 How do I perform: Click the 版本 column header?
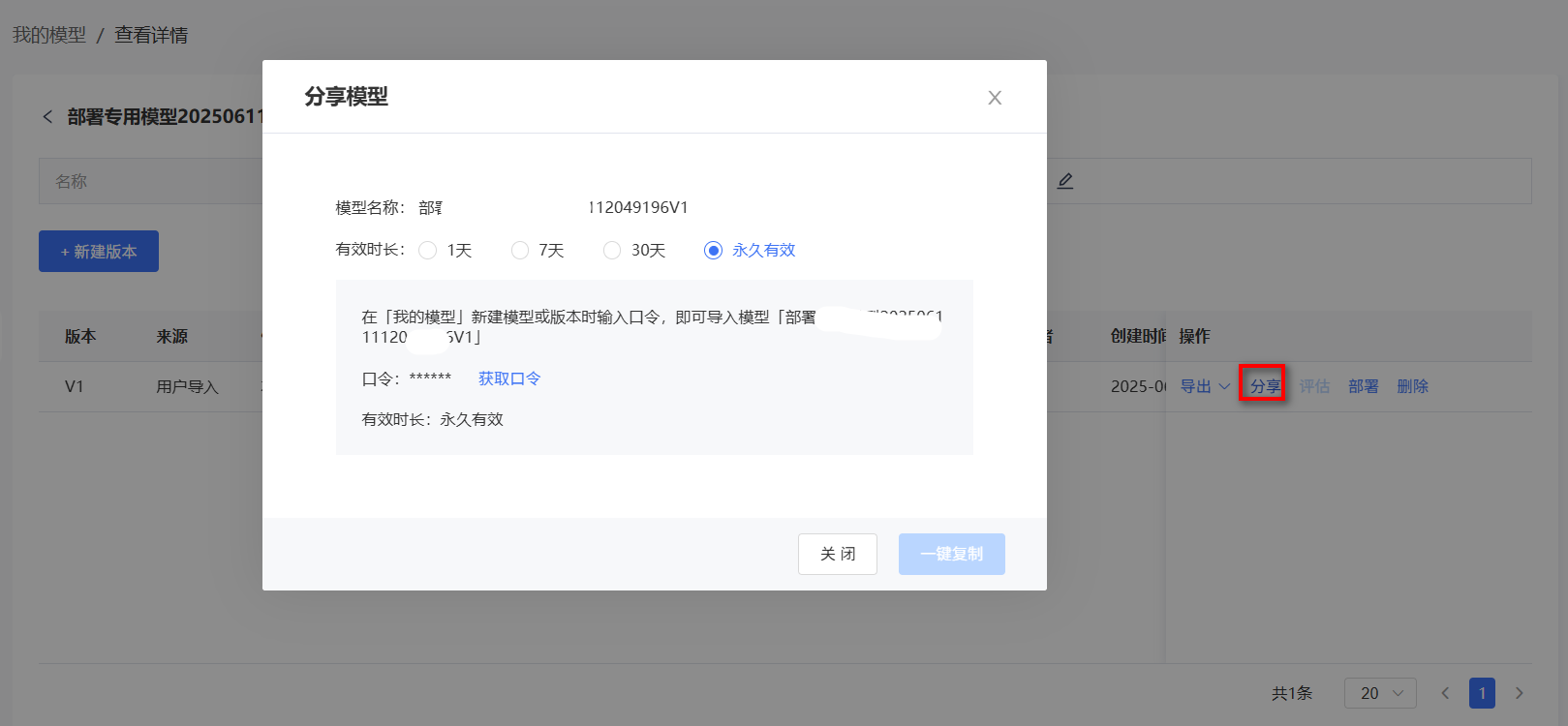[x=80, y=336]
